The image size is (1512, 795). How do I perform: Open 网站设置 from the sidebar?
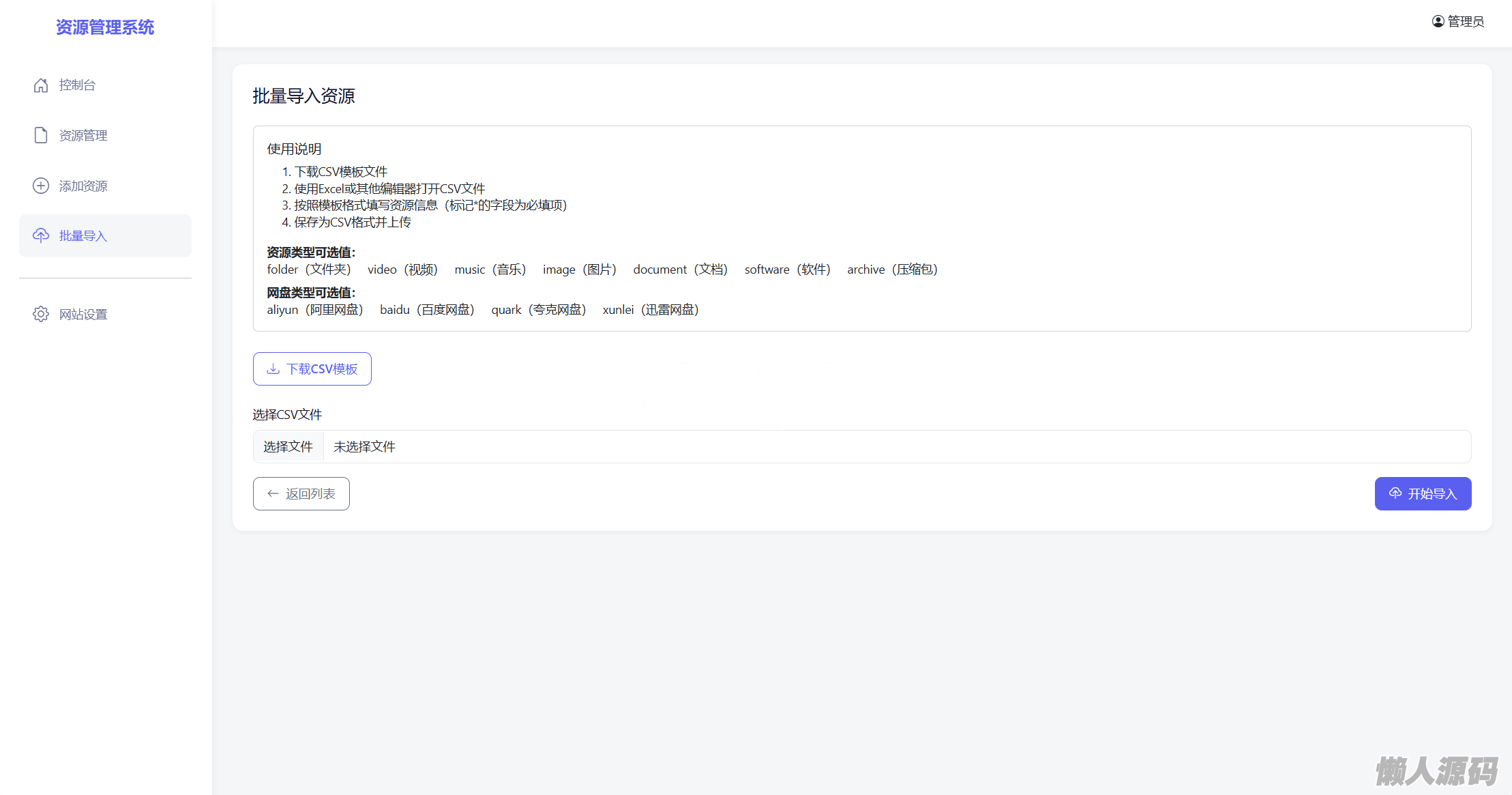coord(83,314)
